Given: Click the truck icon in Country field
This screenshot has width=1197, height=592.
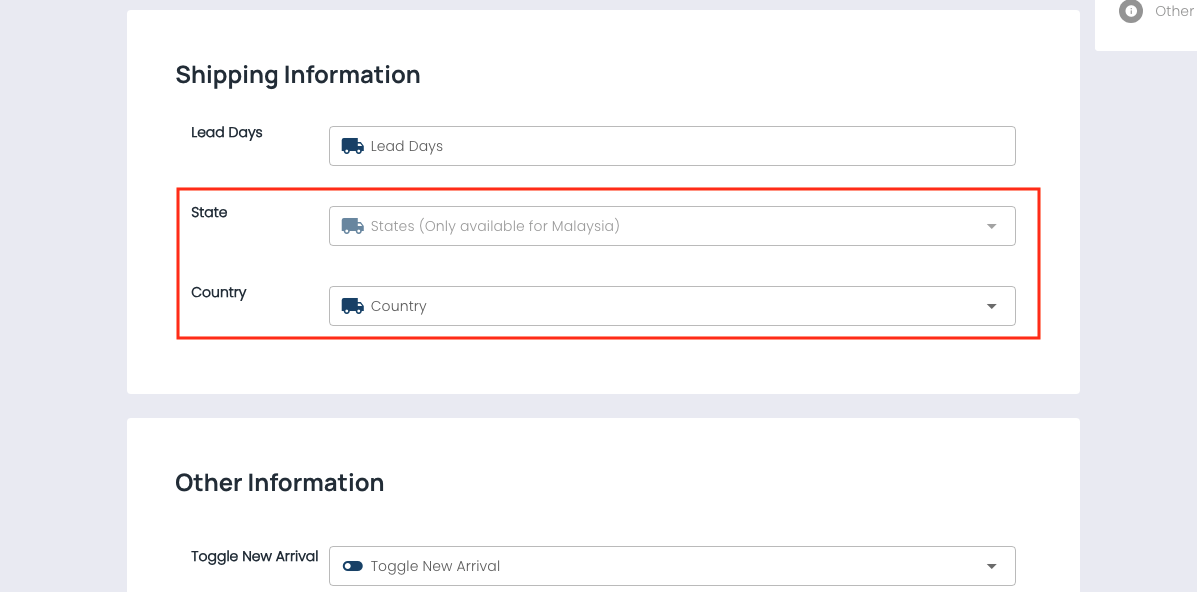Looking at the screenshot, I should tap(352, 306).
